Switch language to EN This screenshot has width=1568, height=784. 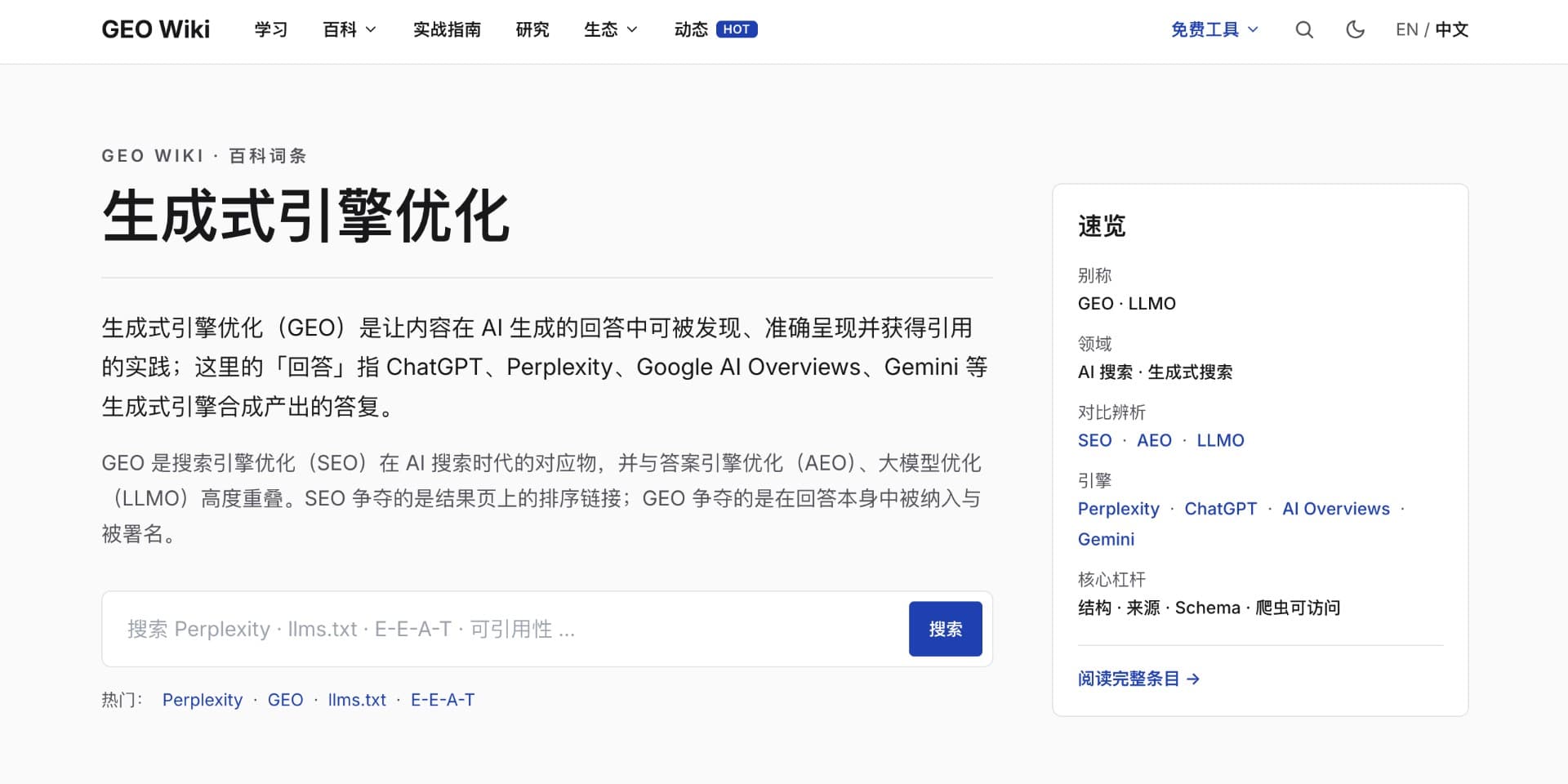click(1406, 30)
